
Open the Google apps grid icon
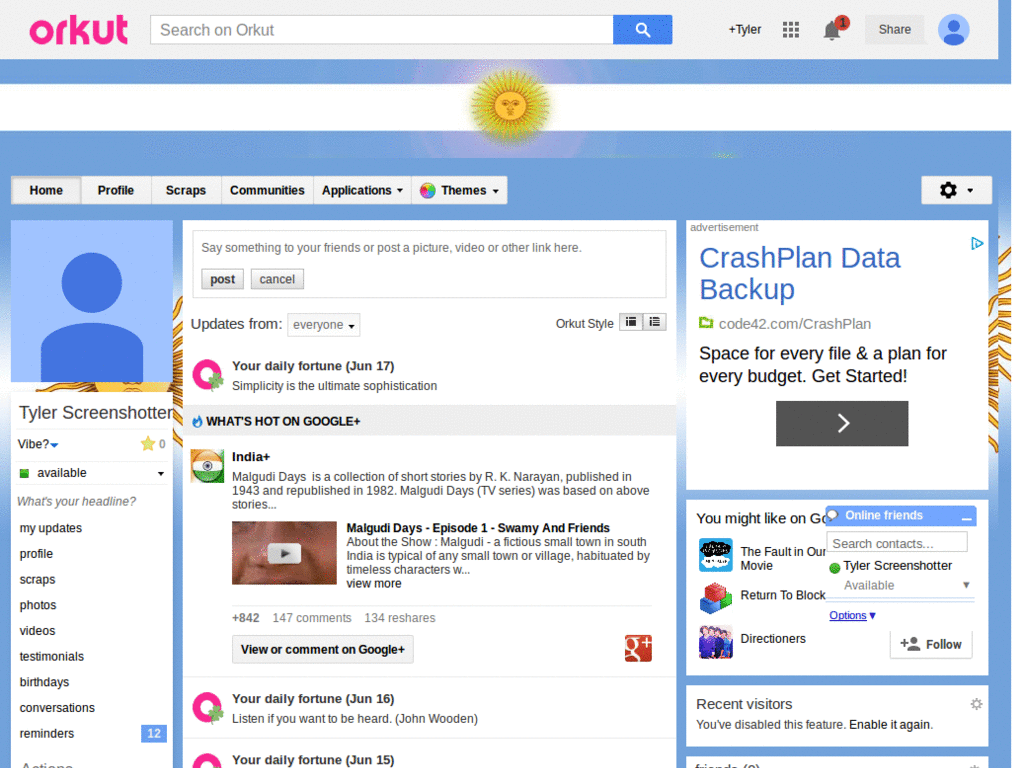click(x=791, y=29)
